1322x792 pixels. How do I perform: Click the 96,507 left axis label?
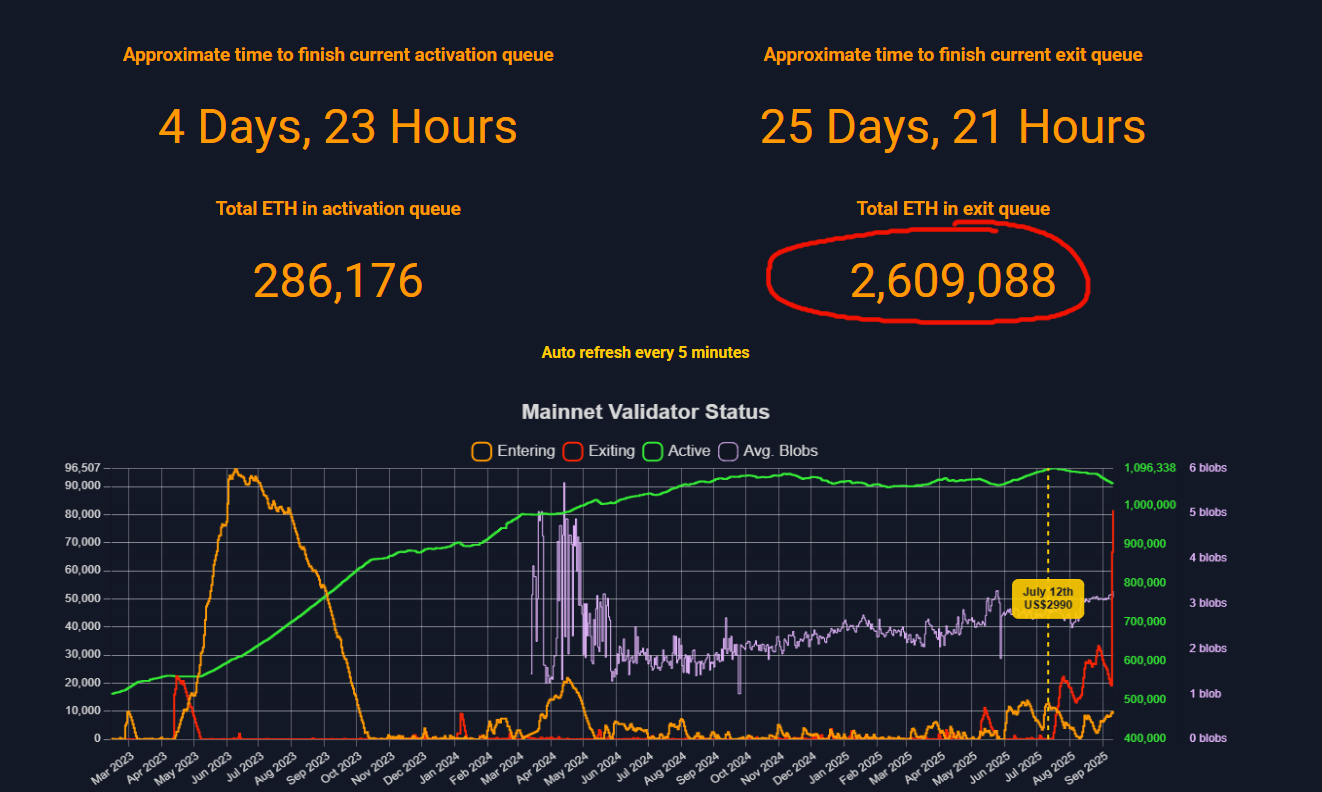pos(82,468)
